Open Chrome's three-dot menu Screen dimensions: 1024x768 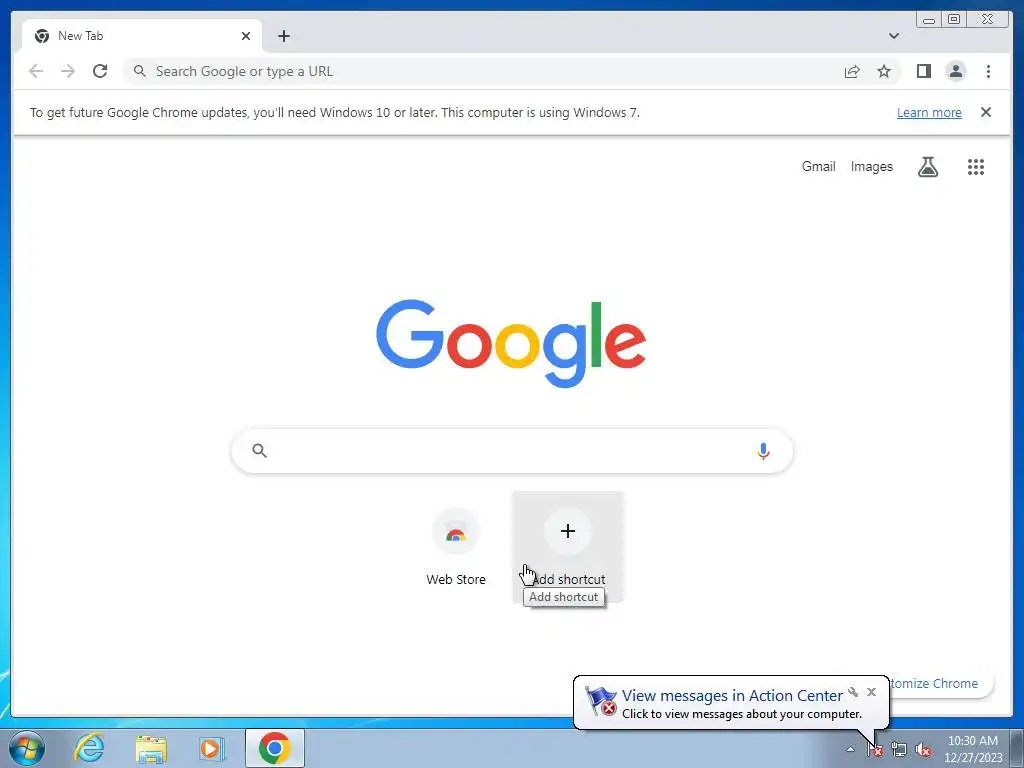(x=988, y=71)
